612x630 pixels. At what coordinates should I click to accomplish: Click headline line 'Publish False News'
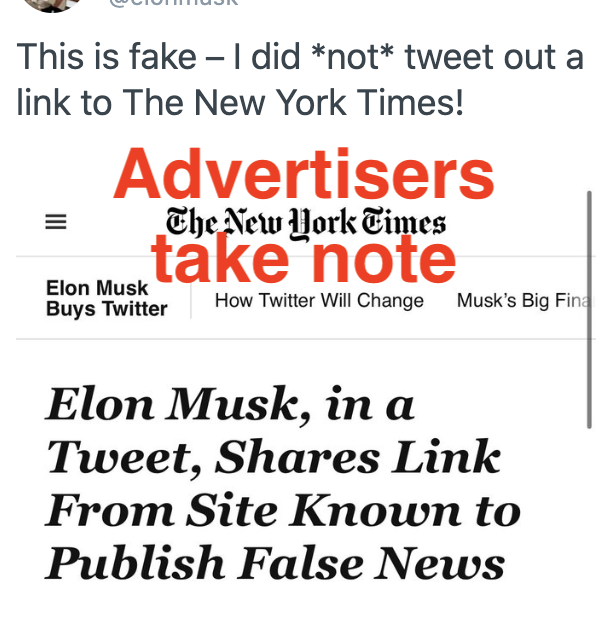point(274,564)
